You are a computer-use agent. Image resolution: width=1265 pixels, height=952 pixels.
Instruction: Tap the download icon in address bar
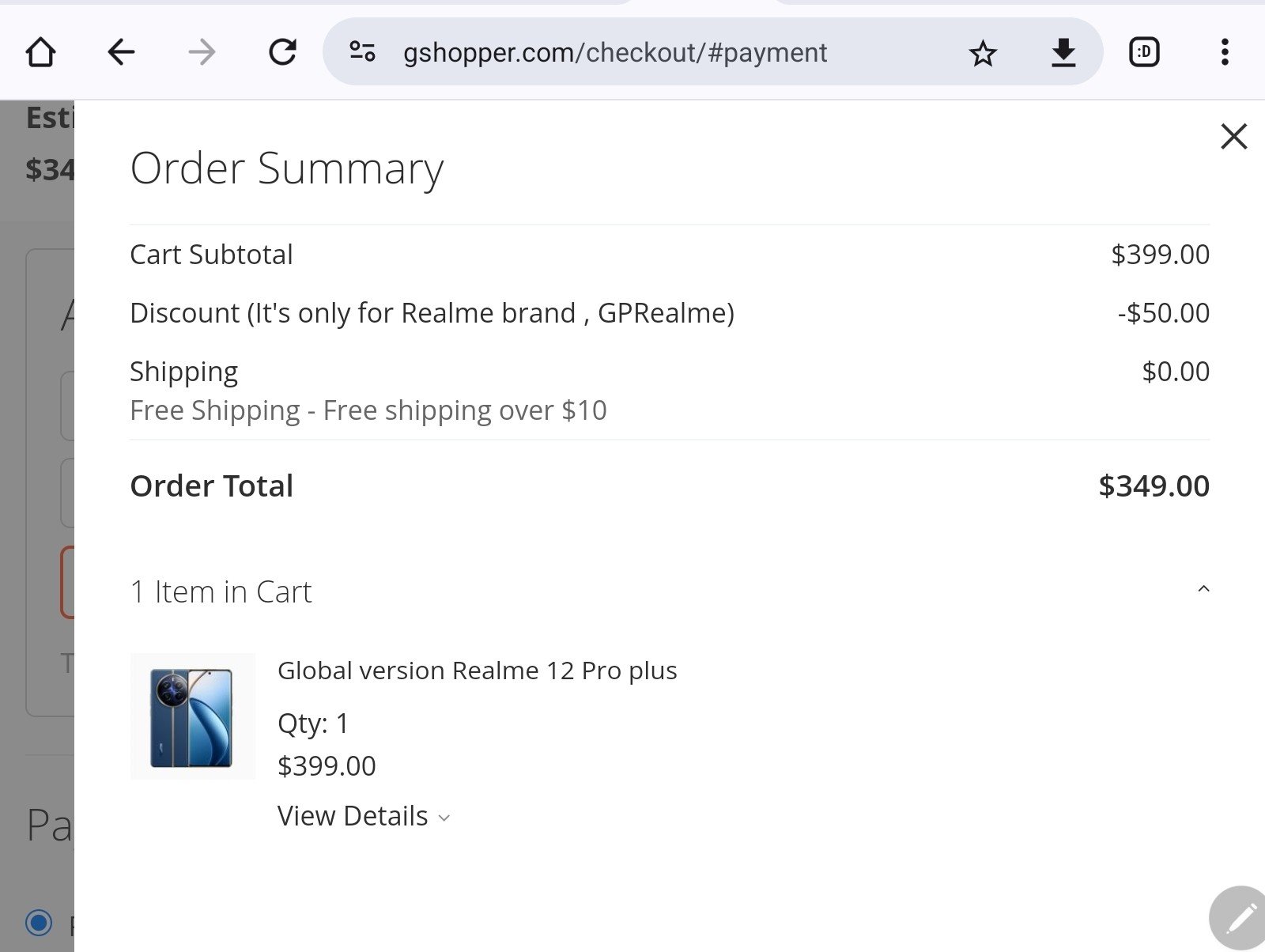pyautogui.click(x=1063, y=53)
